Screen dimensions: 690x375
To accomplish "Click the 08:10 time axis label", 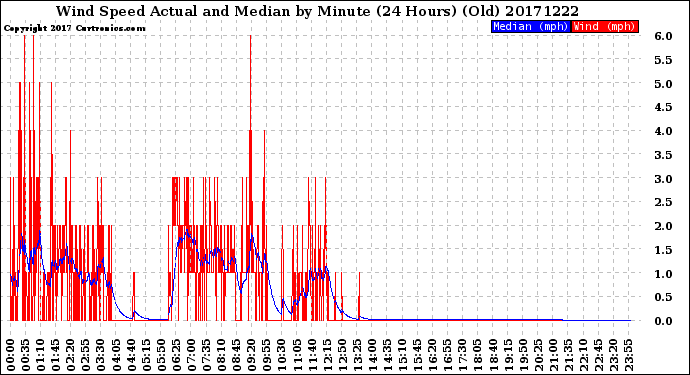I will click(221, 355).
